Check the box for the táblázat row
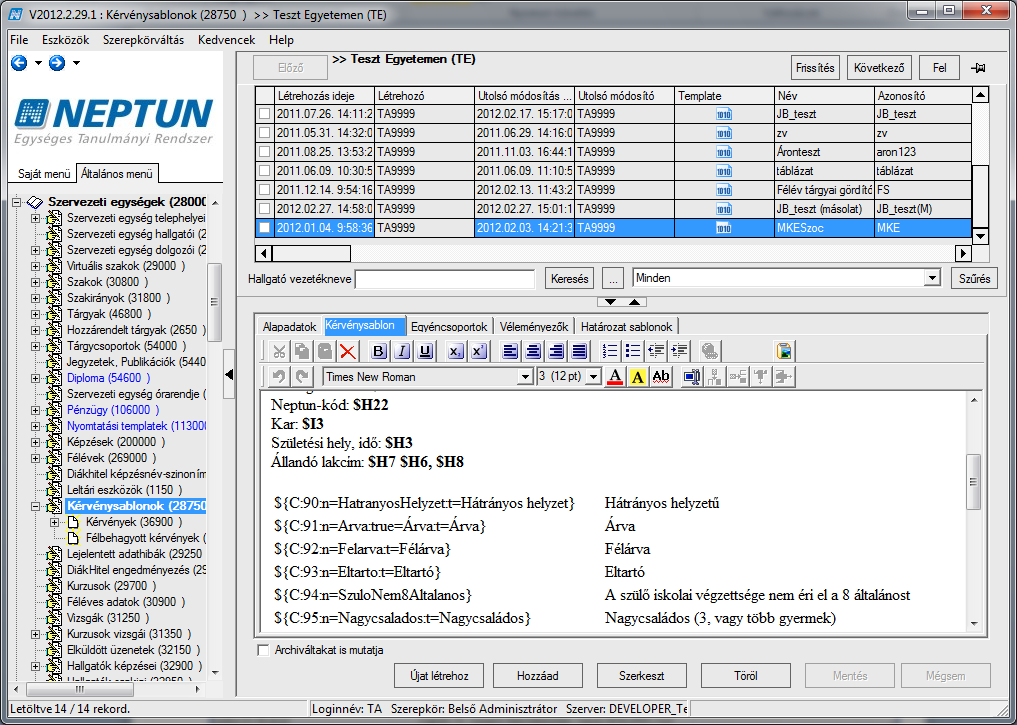Image resolution: width=1017 pixels, height=725 pixels. [x=265, y=171]
